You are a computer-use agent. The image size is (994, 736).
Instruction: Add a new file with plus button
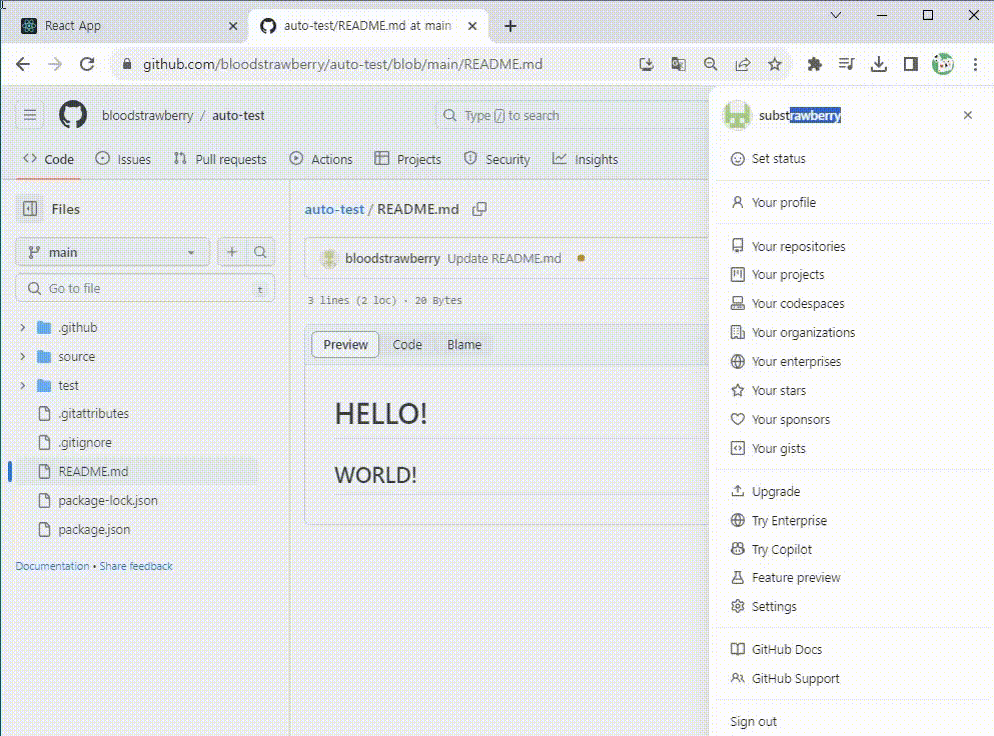[232, 252]
